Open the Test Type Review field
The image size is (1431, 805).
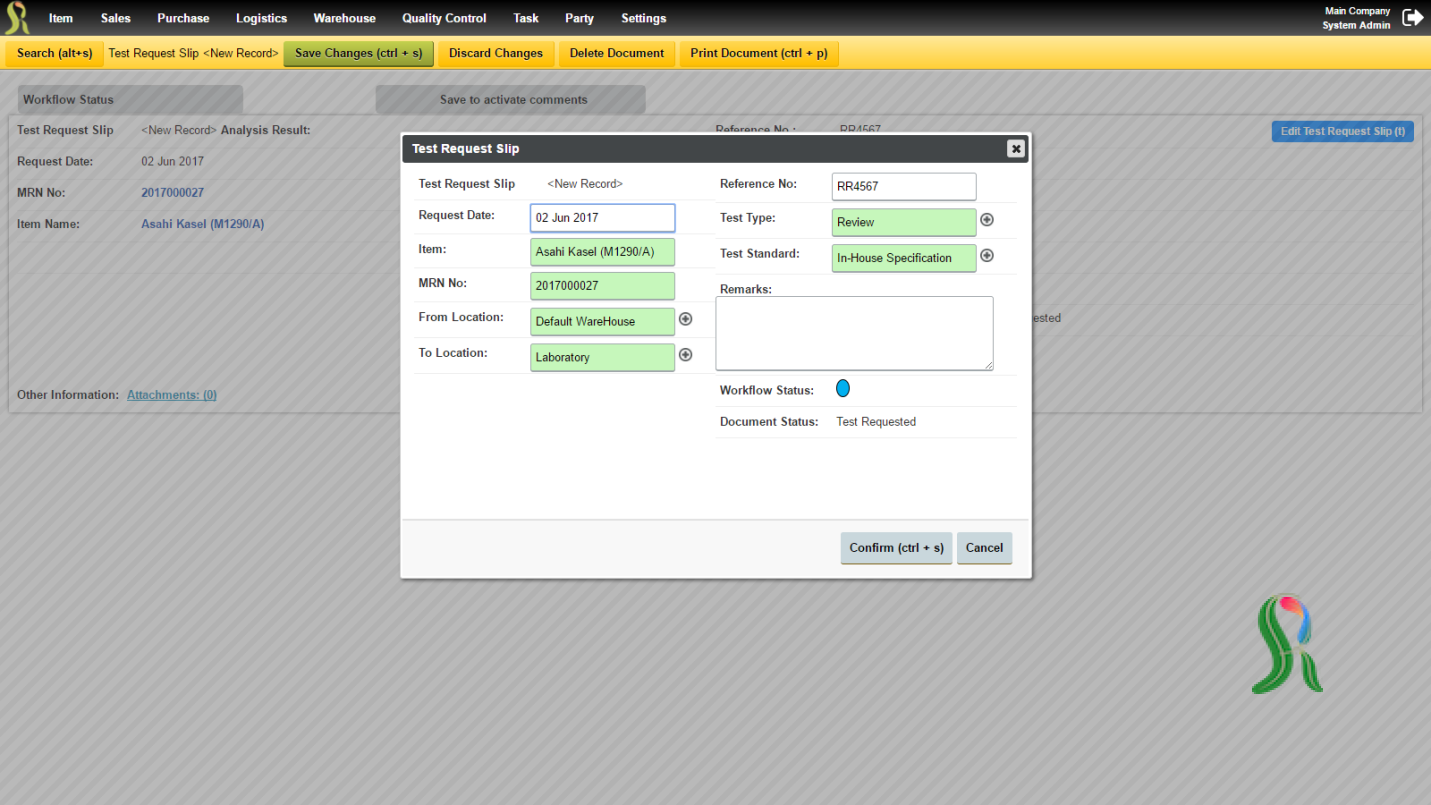tap(904, 222)
